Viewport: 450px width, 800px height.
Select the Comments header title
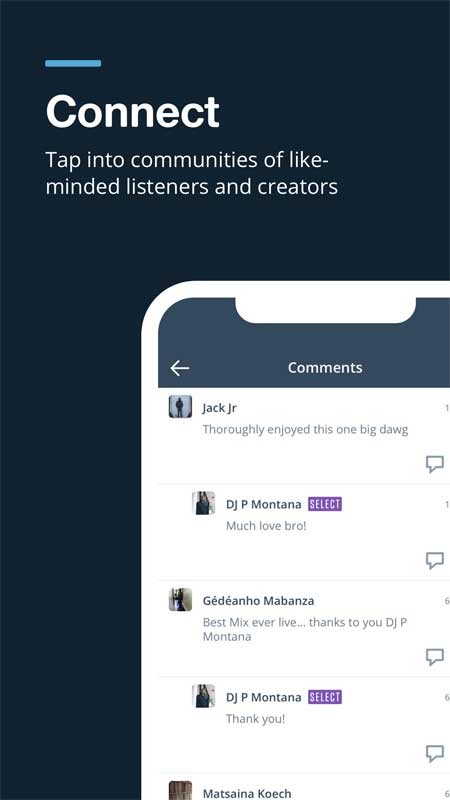point(325,368)
